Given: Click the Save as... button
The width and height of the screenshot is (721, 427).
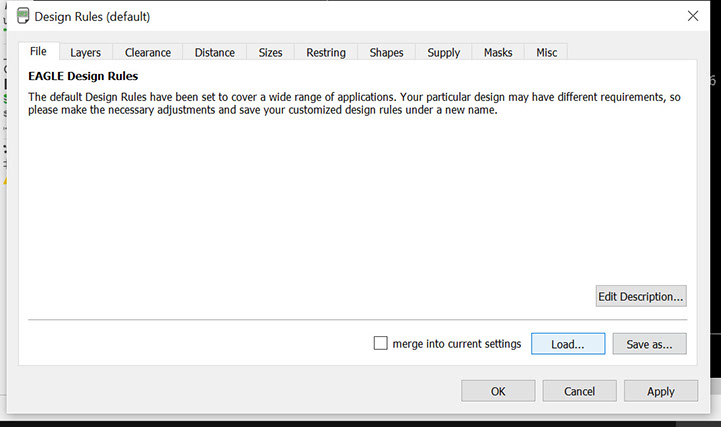Looking at the screenshot, I should (649, 344).
